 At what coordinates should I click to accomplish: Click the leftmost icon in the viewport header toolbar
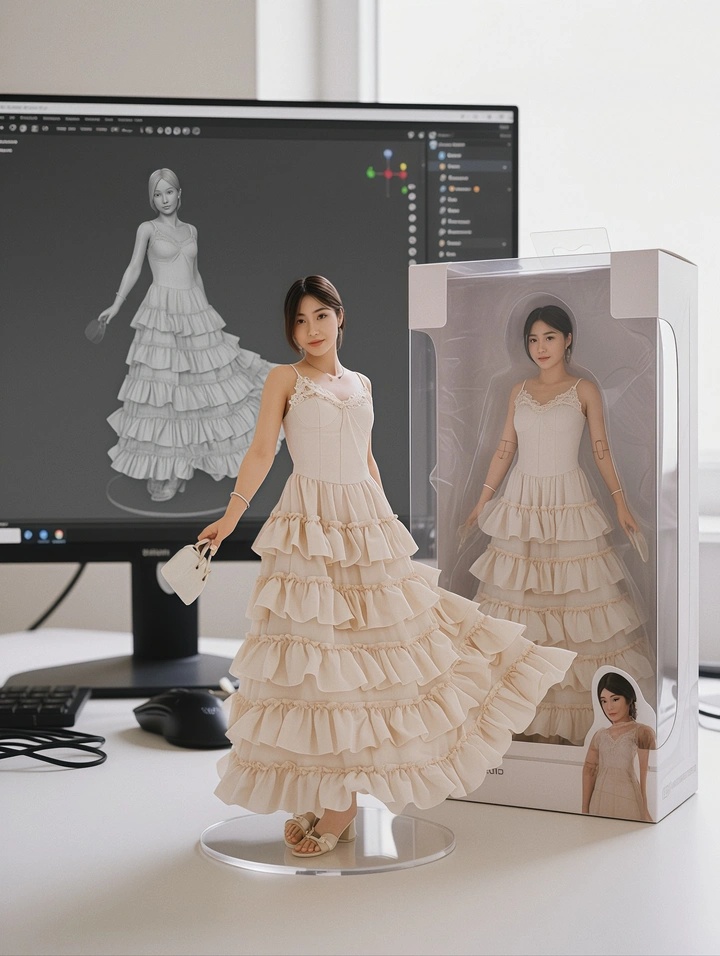(x=5, y=129)
